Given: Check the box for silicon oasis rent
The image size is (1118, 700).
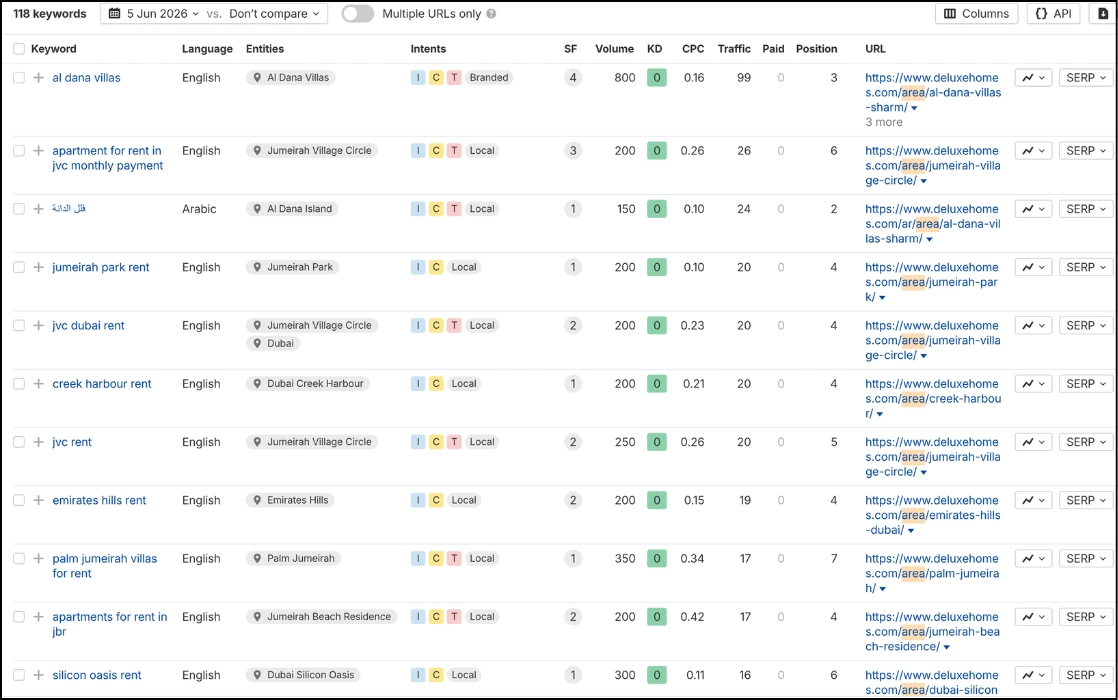Looking at the screenshot, I should tap(19, 675).
